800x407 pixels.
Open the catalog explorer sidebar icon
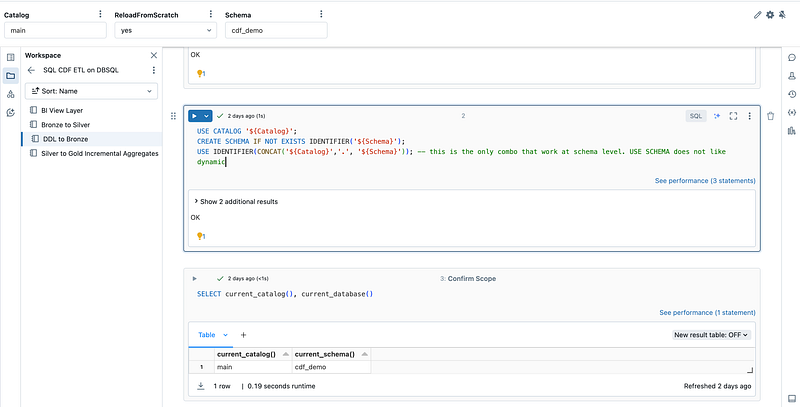tap(11, 94)
